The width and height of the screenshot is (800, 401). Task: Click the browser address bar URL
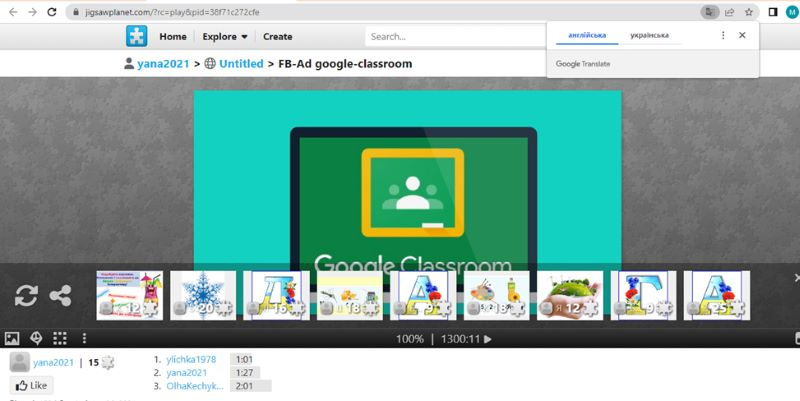(172, 12)
